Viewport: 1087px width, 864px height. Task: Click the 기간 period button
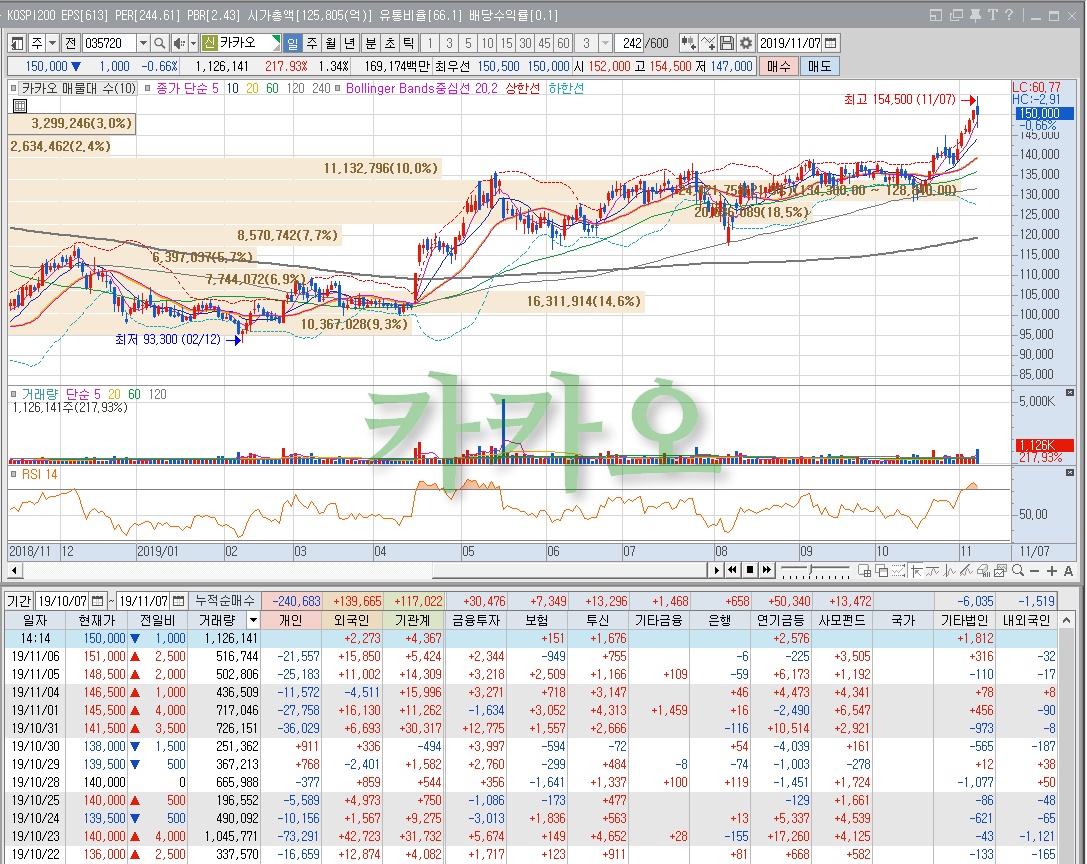[x=19, y=601]
